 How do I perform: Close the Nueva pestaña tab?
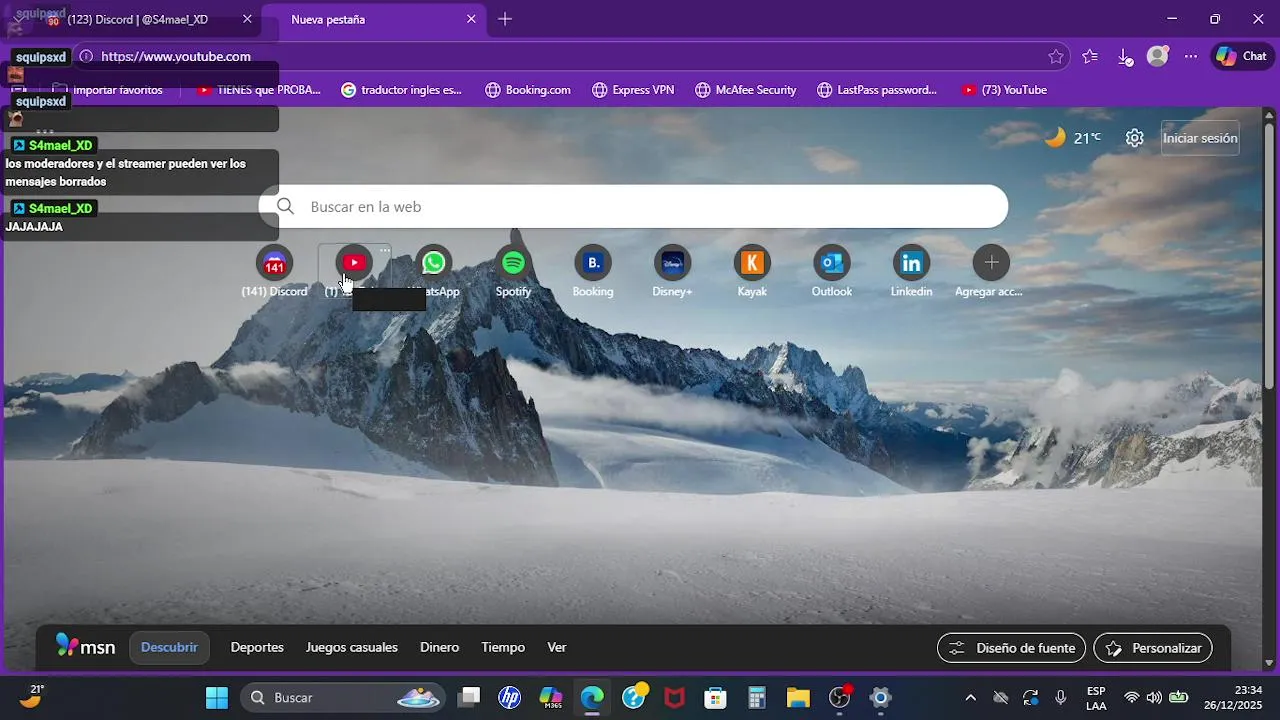471,19
